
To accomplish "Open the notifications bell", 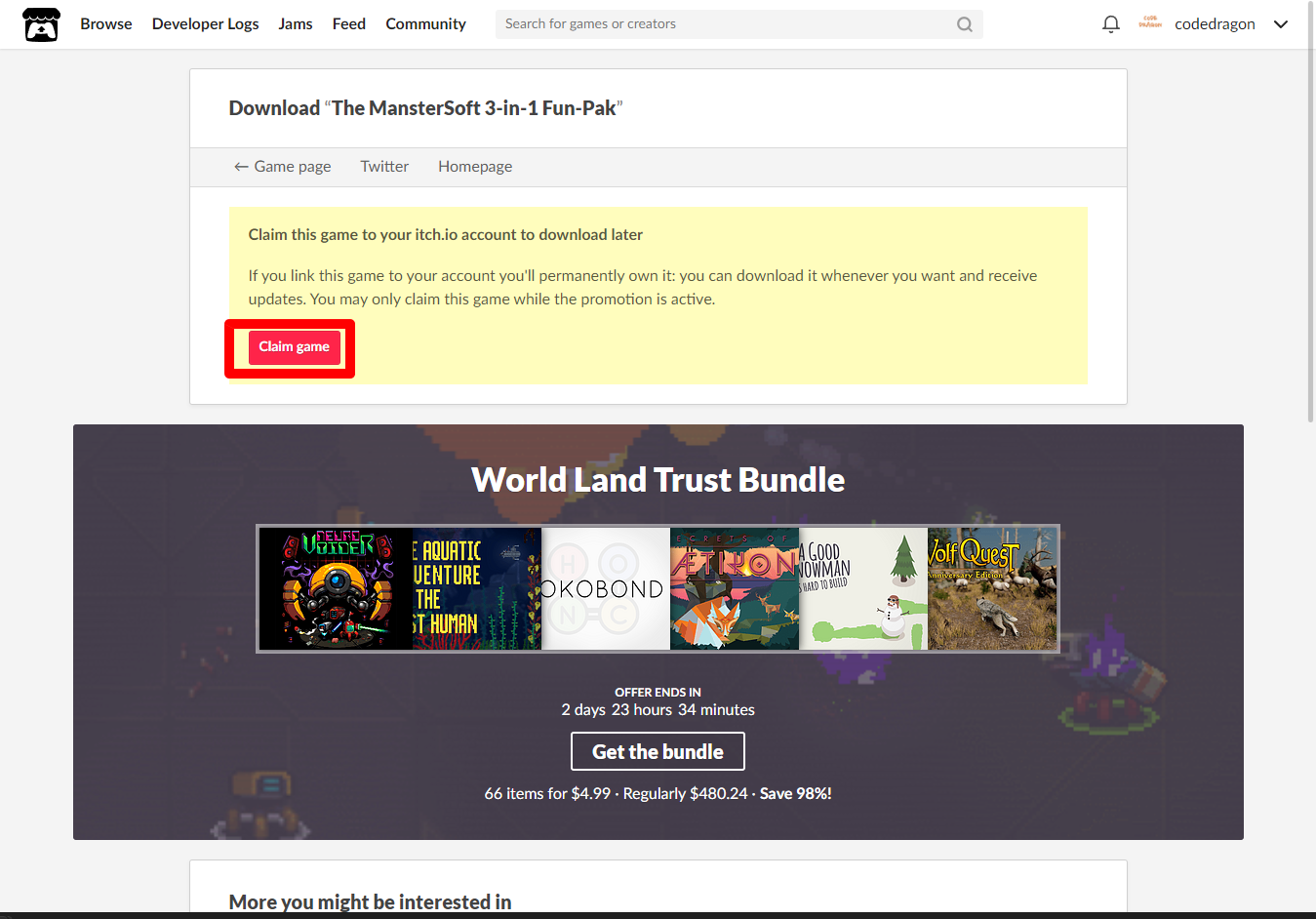I will tap(1110, 24).
